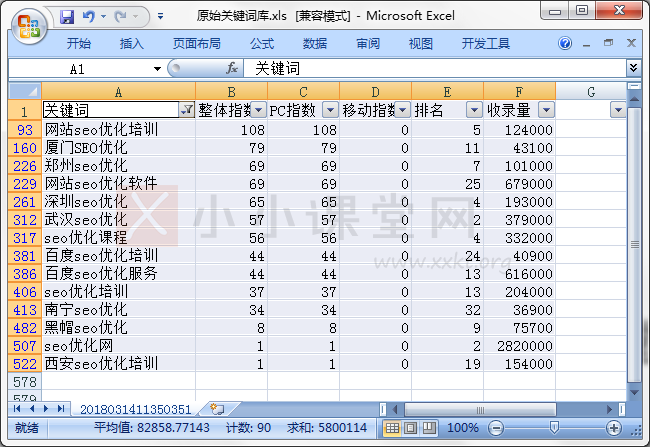Click the 100% zoom level
Viewport: 650px width, 447px height.
[x=463, y=428]
